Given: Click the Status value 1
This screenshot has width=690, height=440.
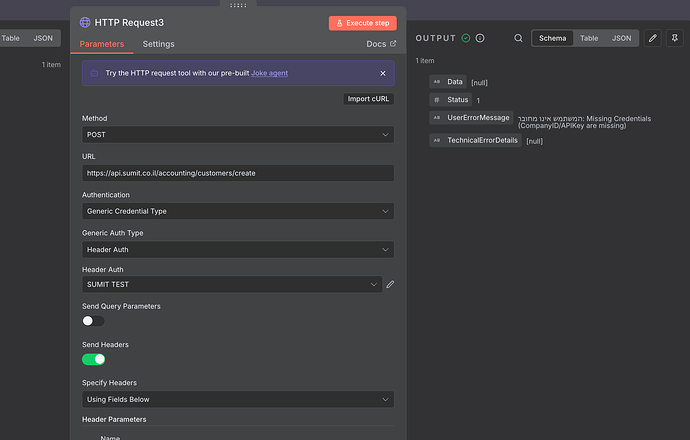Looking at the screenshot, I should point(478,100).
